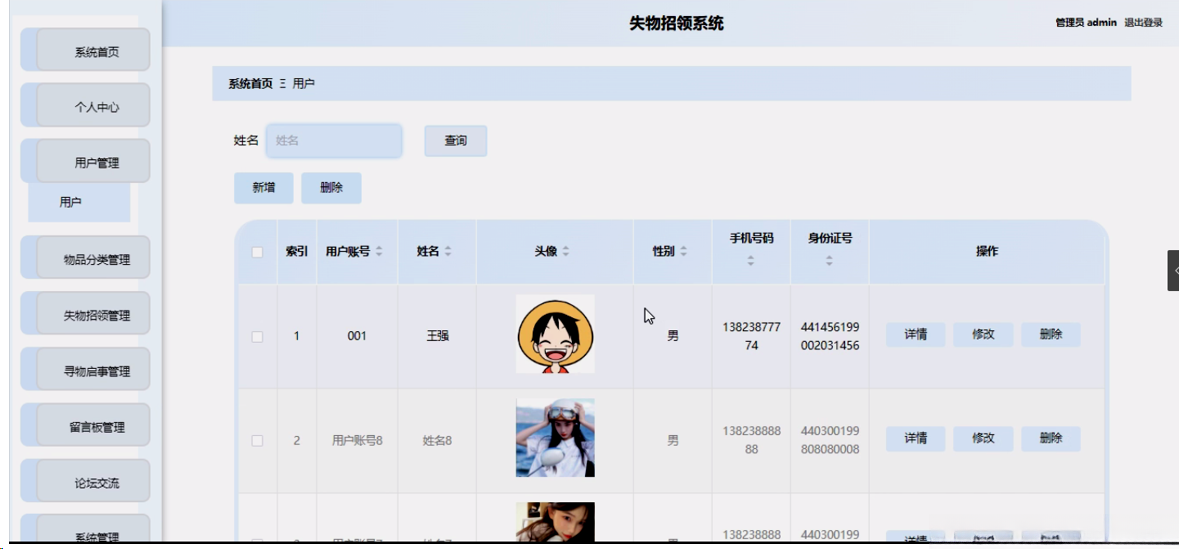Open 留言板管理 menu
The image size is (1179, 549).
point(92,425)
